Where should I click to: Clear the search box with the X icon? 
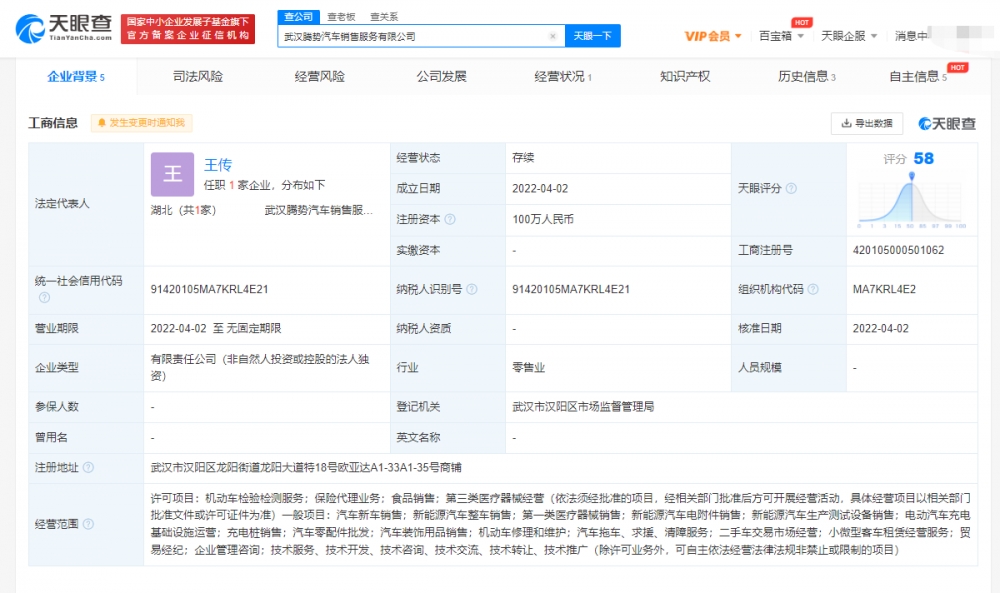(552, 36)
